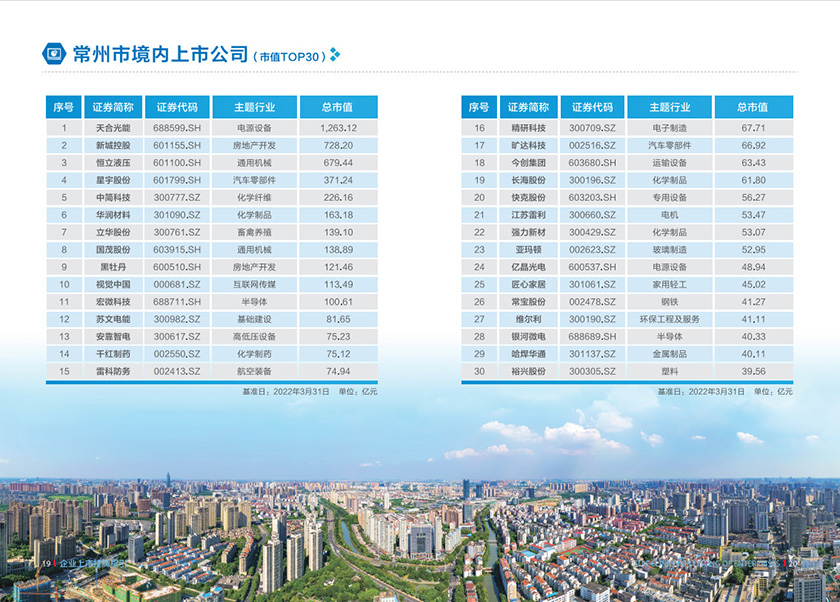
Task: Select market value "121.46"
Action: (339, 267)
